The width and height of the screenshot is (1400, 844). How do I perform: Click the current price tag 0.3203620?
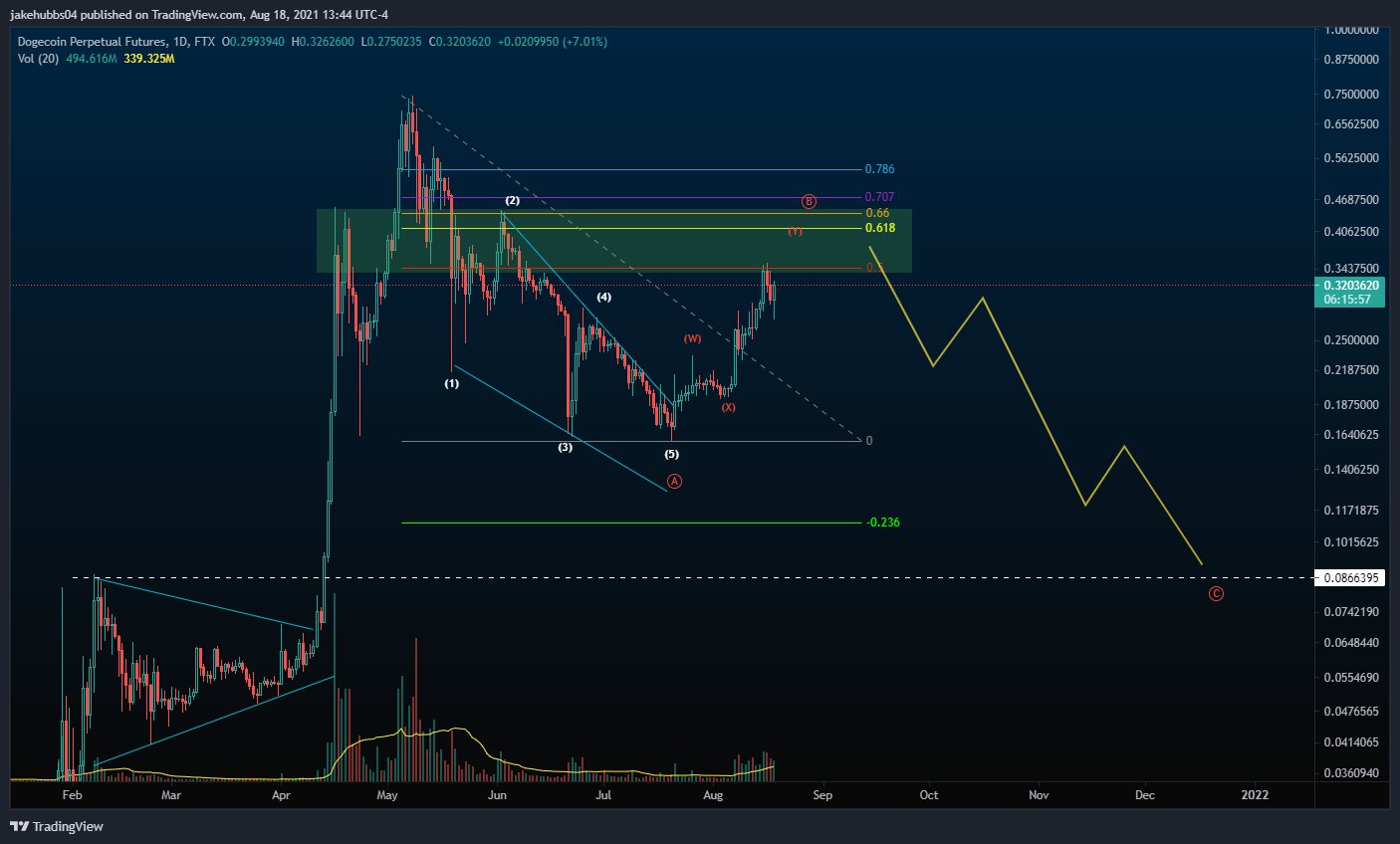coord(1351,286)
